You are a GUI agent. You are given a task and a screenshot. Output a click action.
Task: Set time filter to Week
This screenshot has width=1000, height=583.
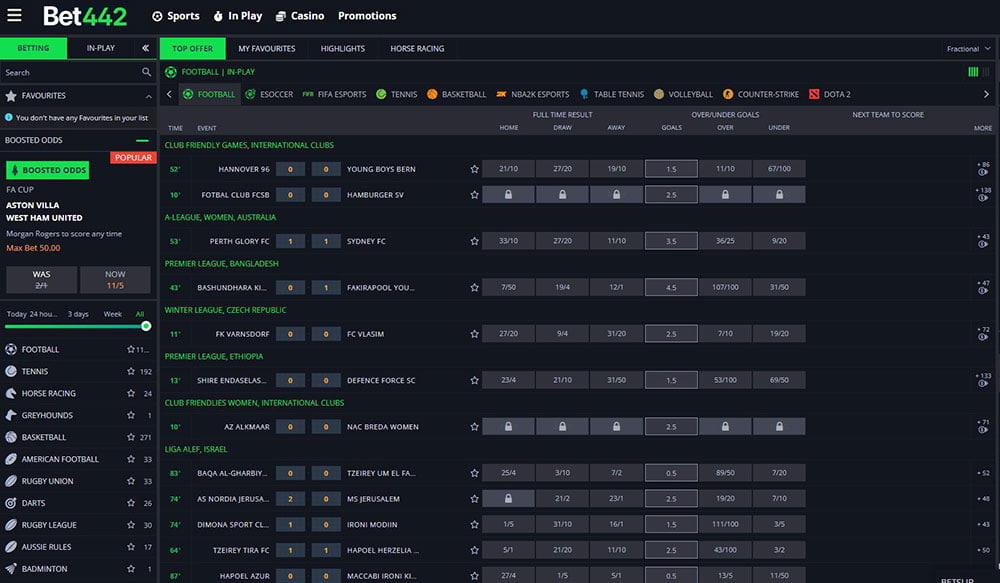pyautogui.click(x=112, y=314)
